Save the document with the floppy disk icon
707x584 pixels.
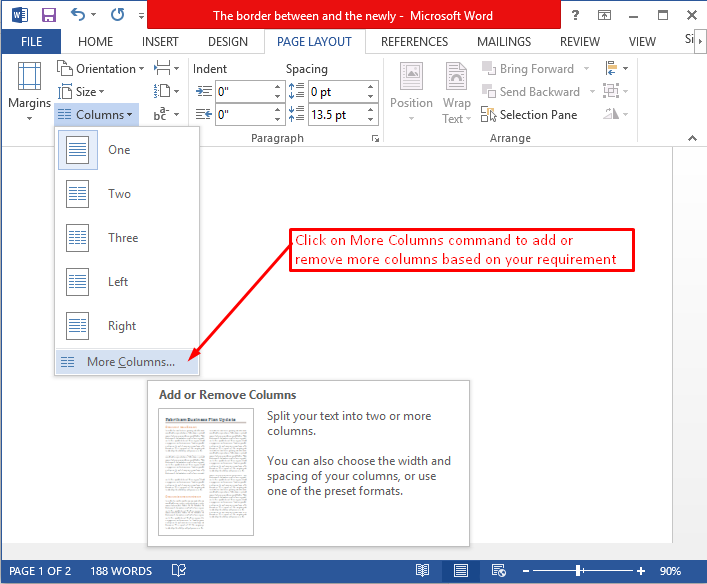click(49, 15)
